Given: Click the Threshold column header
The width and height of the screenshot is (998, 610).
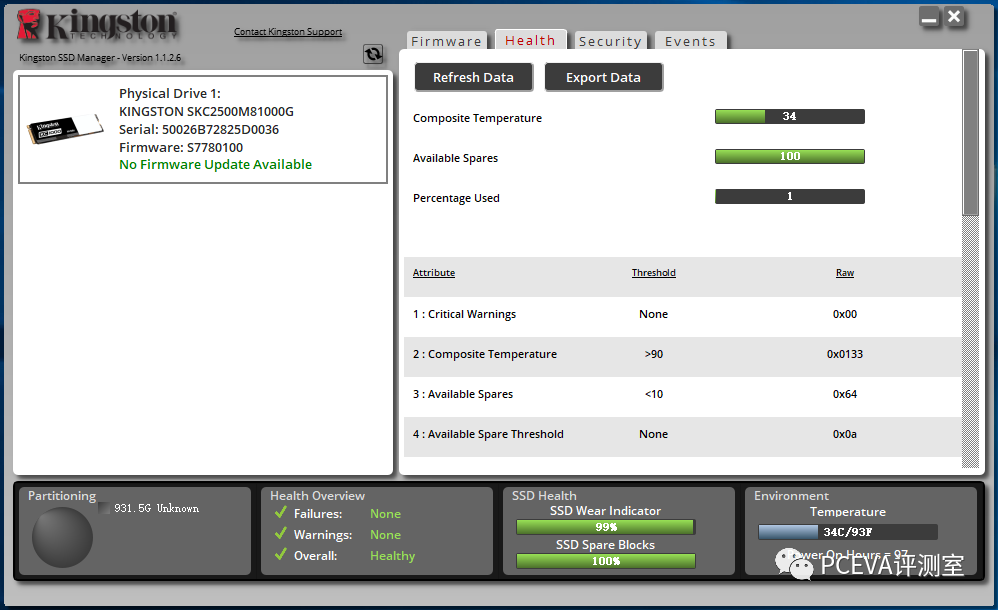Looking at the screenshot, I should pyautogui.click(x=654, y=273).
